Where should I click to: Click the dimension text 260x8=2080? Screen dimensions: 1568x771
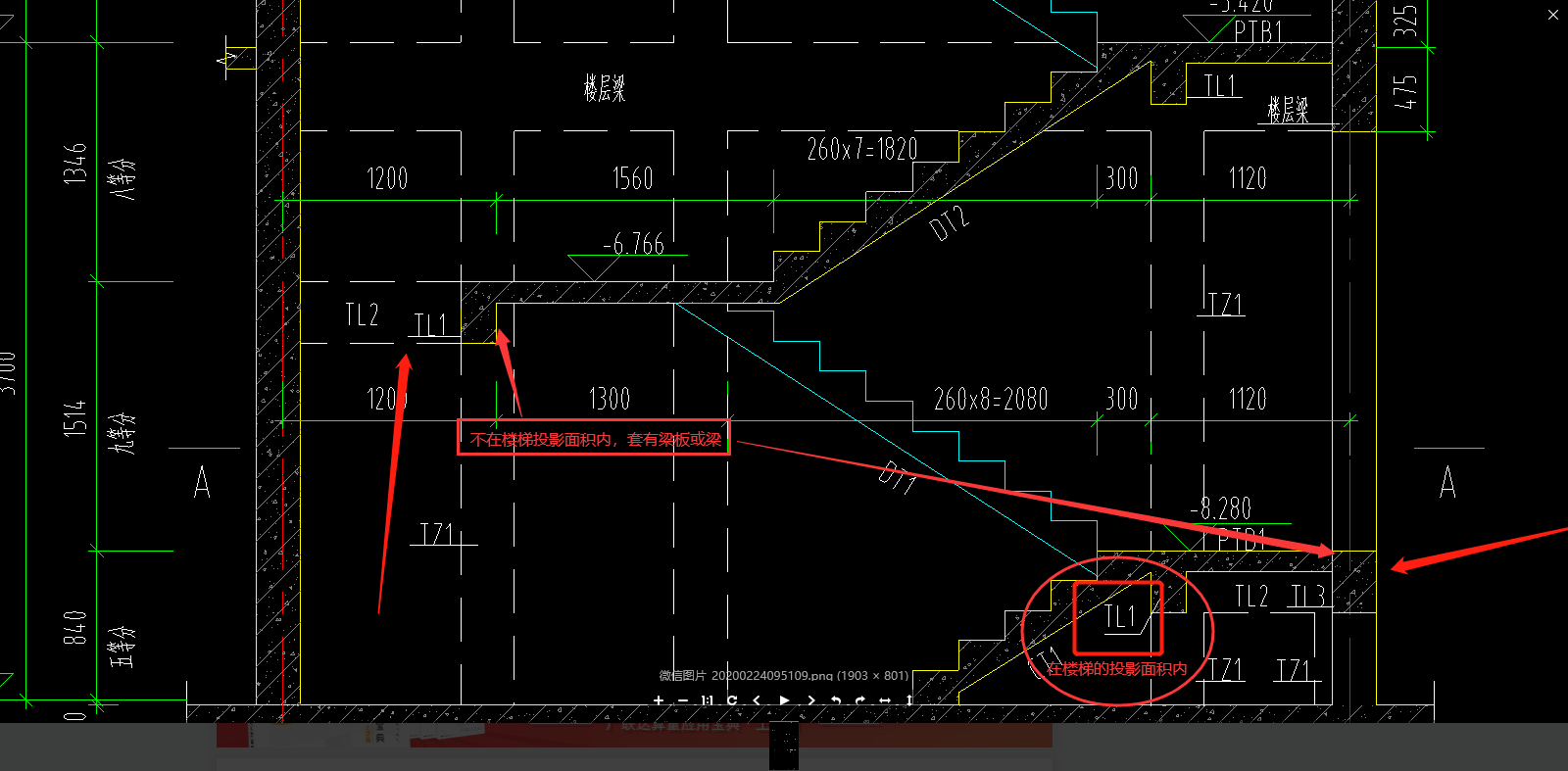pos(991,399)
